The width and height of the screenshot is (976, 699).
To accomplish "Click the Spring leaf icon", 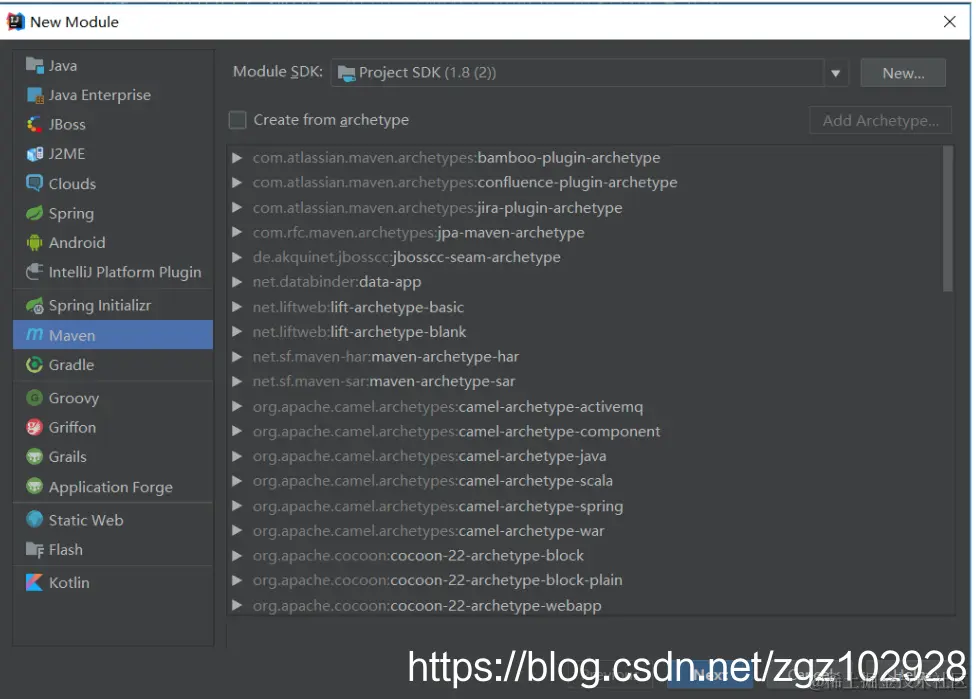I will pyautogui.click(x=34, y=213).
